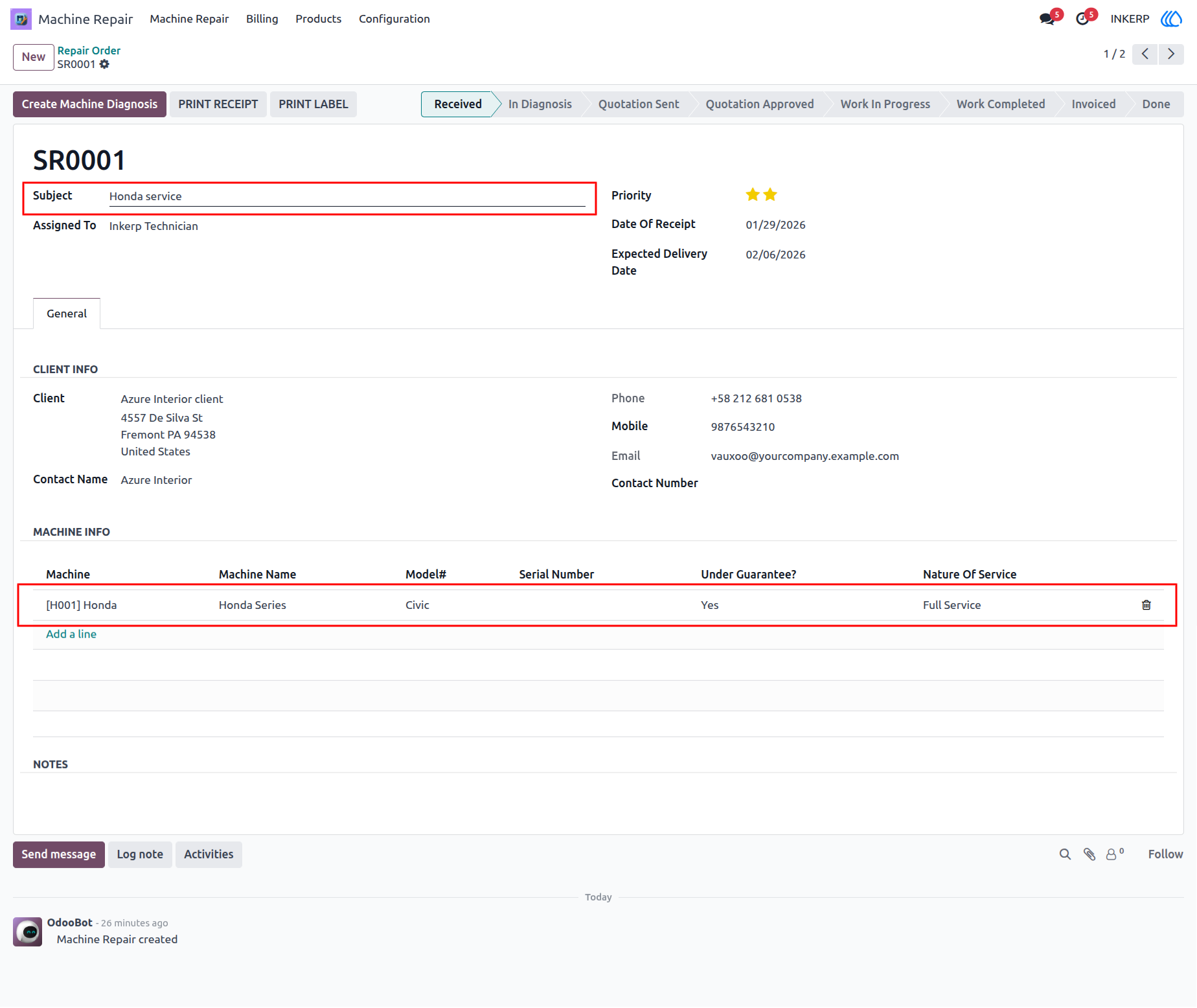Image resolution: width=1197 pixels, height=1008 pixels.
Task: Click the INKERP company logo icon
Action: tap(1171, 19)
